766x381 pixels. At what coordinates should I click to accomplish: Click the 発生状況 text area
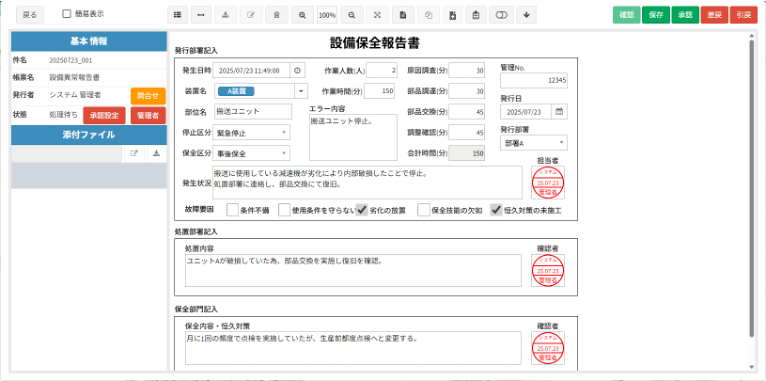pos(367,183)
